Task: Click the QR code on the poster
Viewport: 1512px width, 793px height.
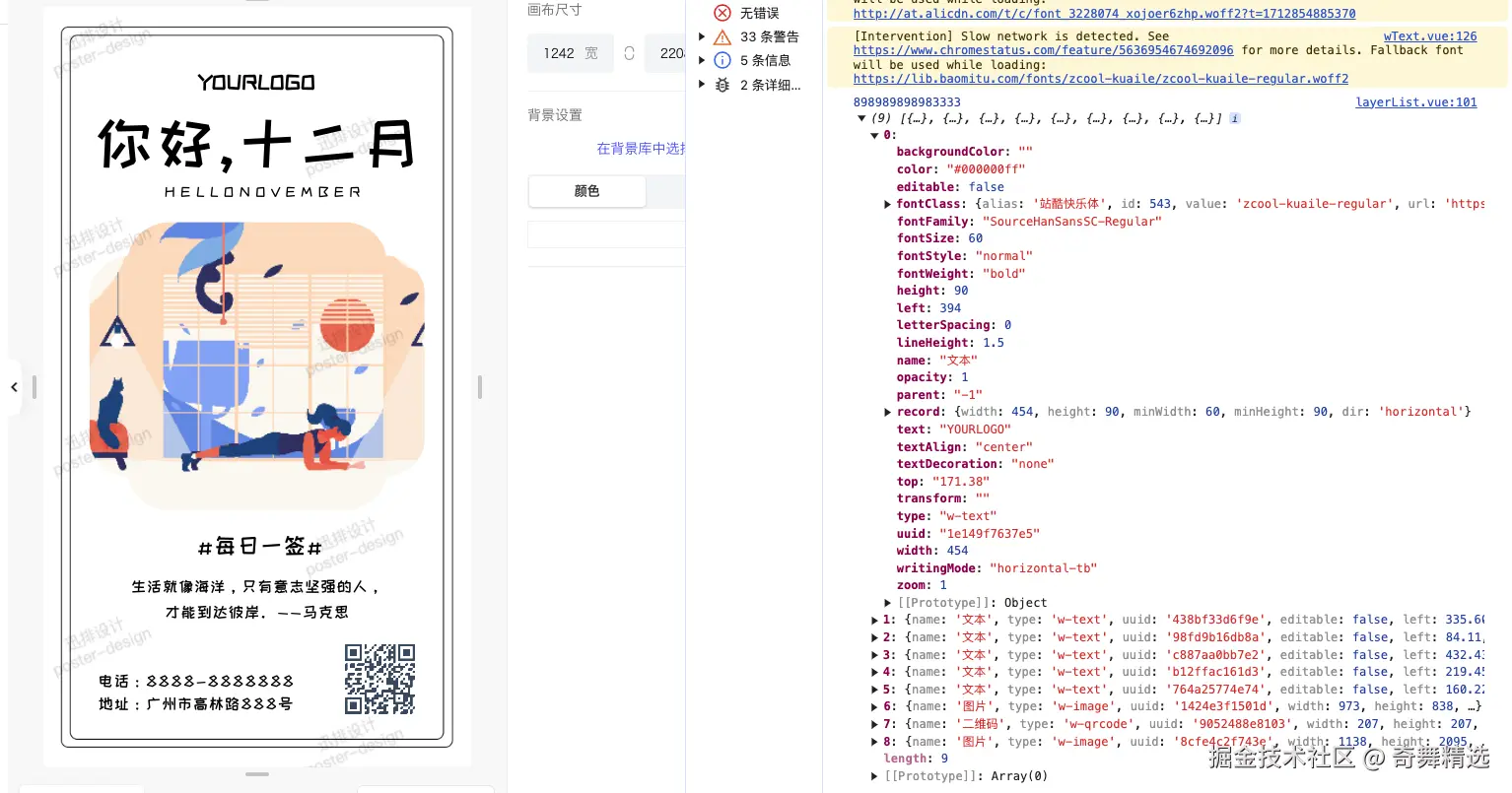Action: point(380,679)
